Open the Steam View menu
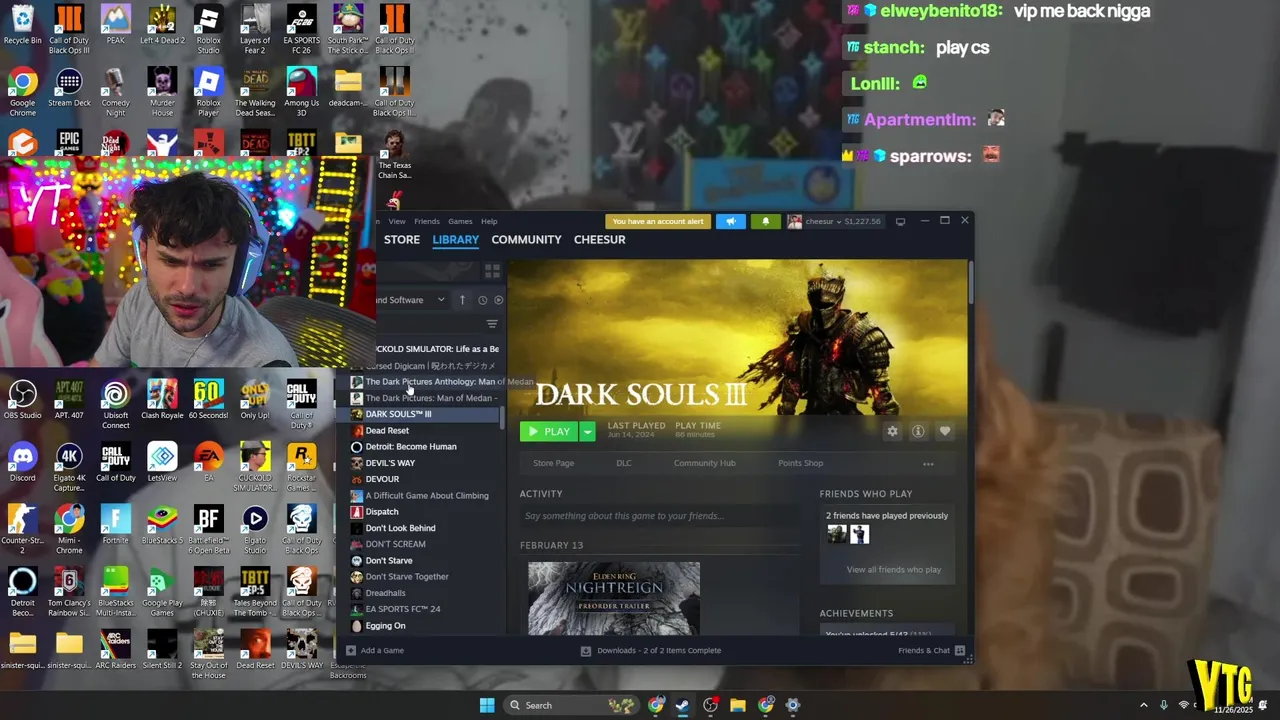The width and height of the screenshot is (1280, 720). point(397,221)
